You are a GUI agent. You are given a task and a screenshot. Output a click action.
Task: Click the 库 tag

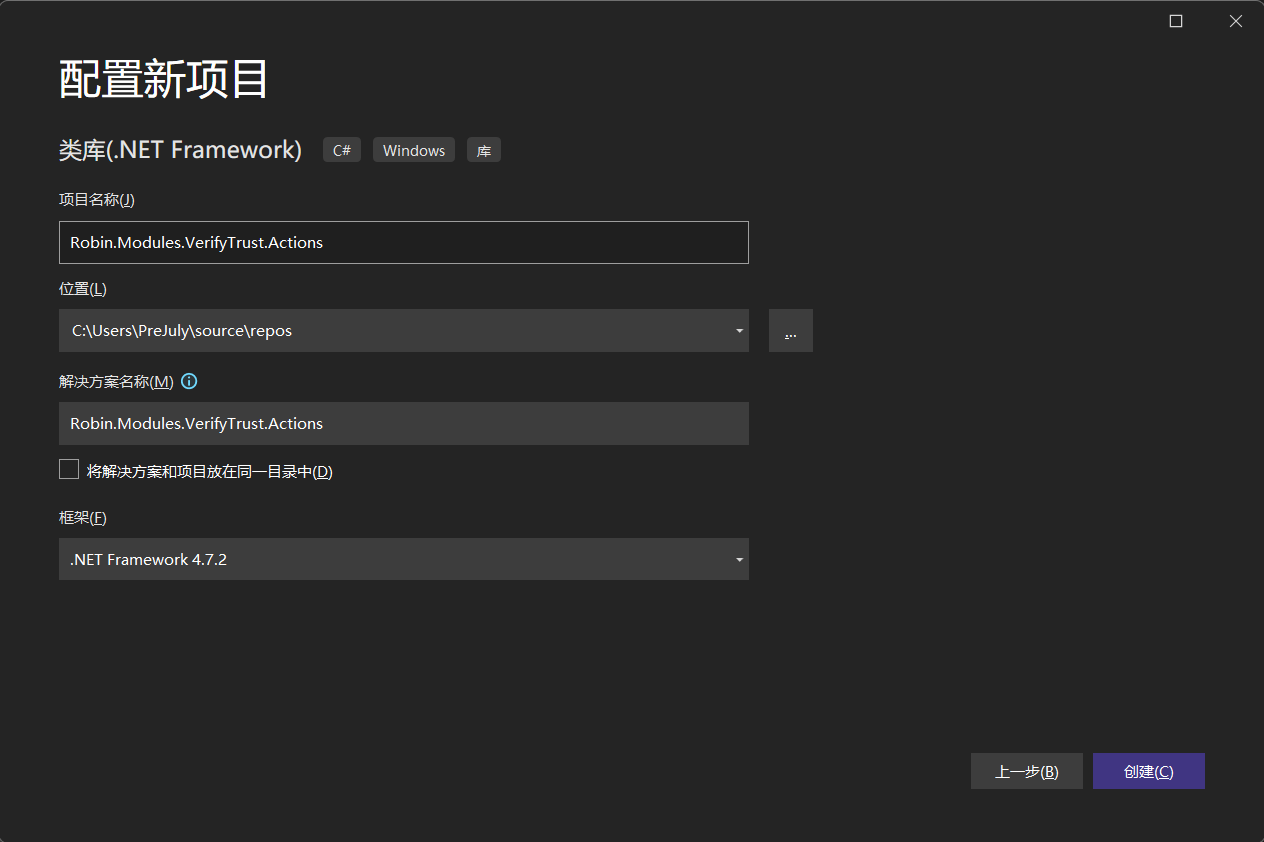point(484,150)
